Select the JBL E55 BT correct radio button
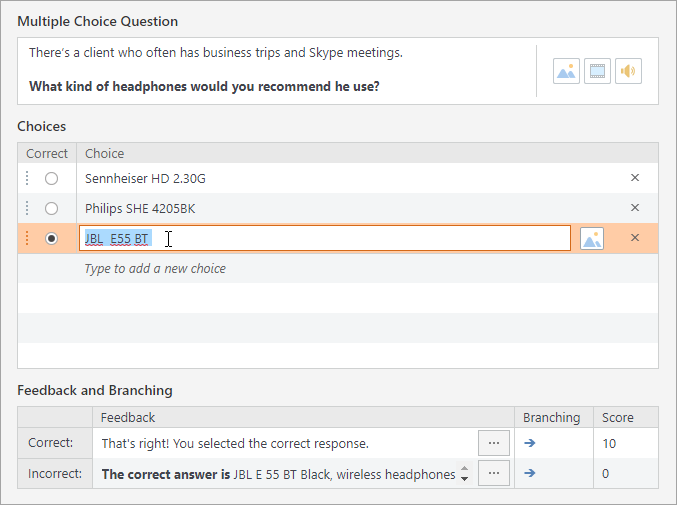This screenshot has width=677, height=505. click(52, 238)
